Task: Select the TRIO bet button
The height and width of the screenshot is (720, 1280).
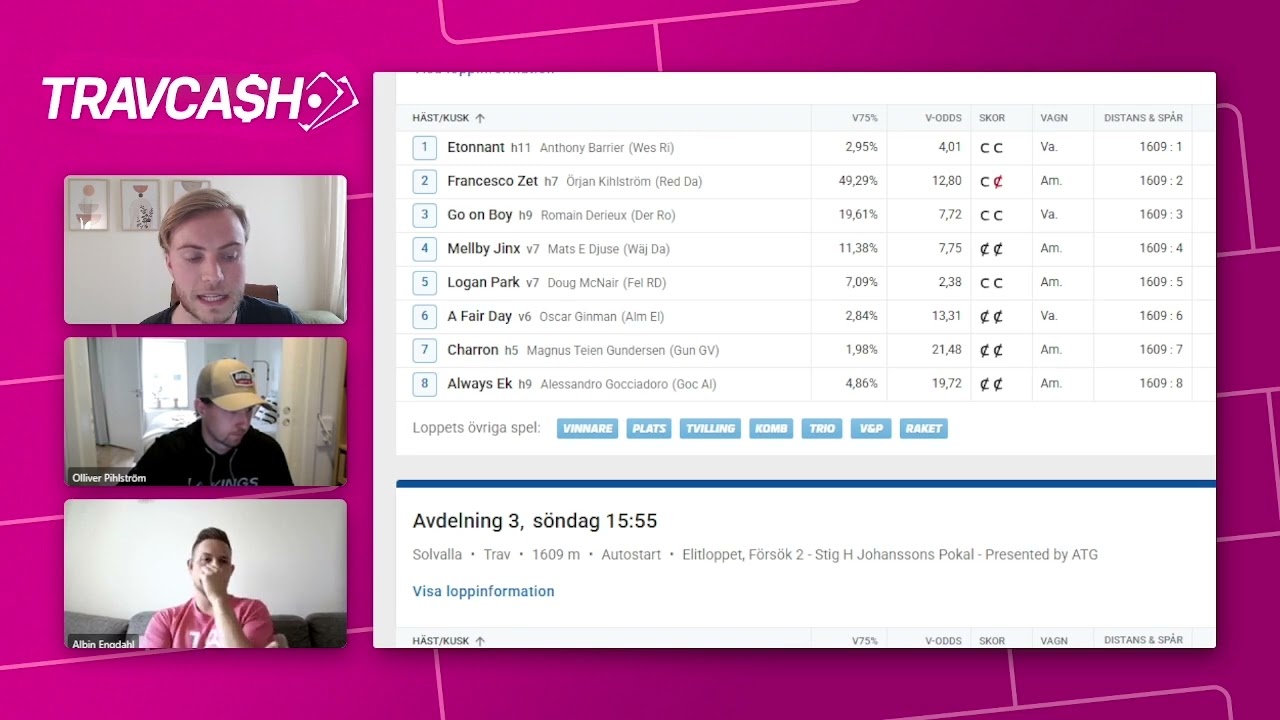Action: tap(822, 428)
